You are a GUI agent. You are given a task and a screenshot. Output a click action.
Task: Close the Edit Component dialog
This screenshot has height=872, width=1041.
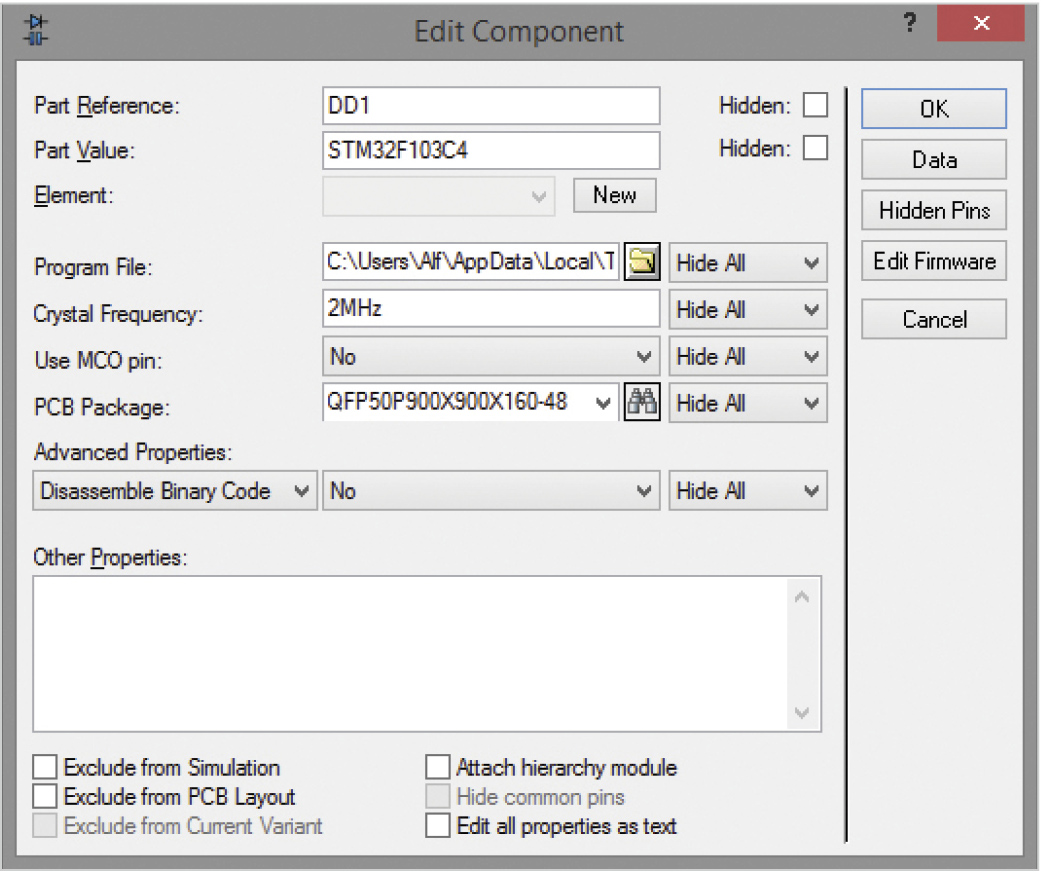click(x=981, y=24)
